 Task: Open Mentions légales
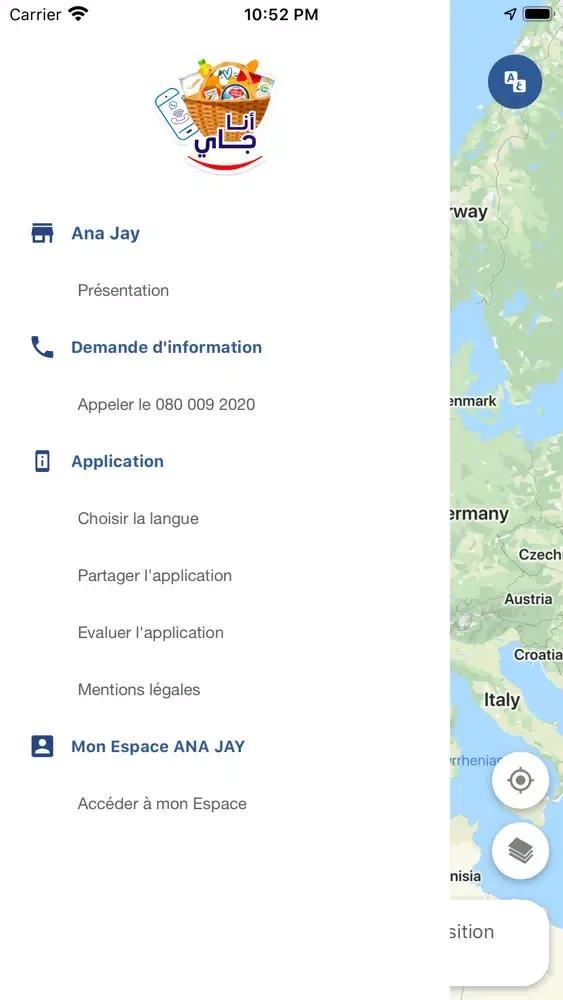[x=139, y=689]
